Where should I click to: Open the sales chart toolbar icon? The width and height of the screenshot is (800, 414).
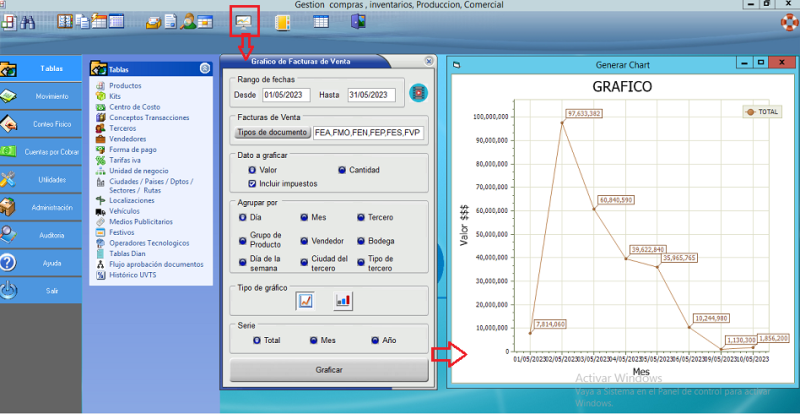click(x=244, y=19)
